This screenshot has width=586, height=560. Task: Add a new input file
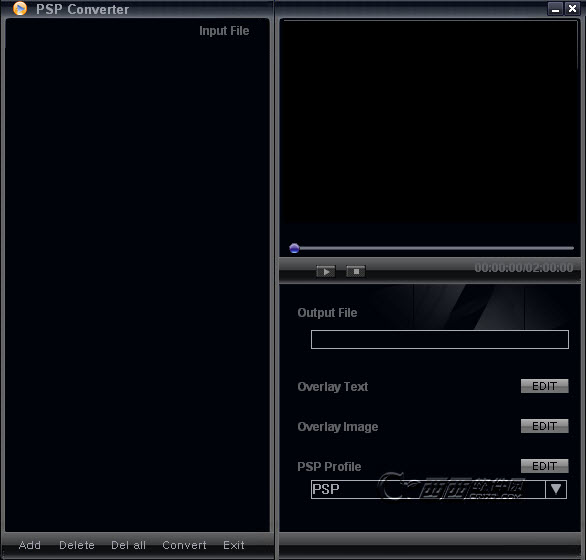pos(30,545)
